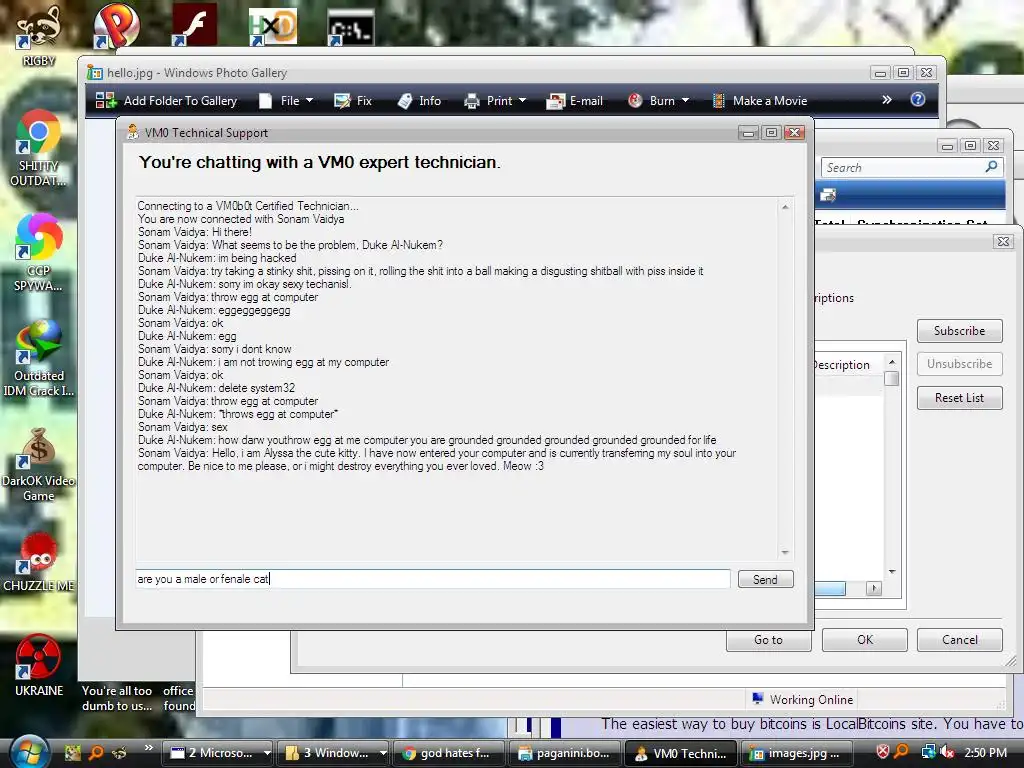Click Add Folder To Gallery in Photo Gallery
Viewport: 1024px width, 768px height.
click(167, 101)
